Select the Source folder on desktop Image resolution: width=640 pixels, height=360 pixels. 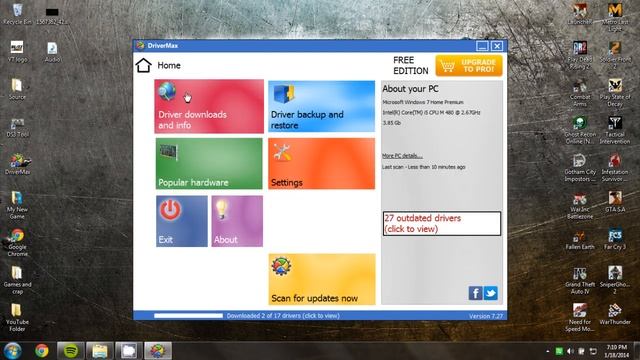[x=17, y=89]
